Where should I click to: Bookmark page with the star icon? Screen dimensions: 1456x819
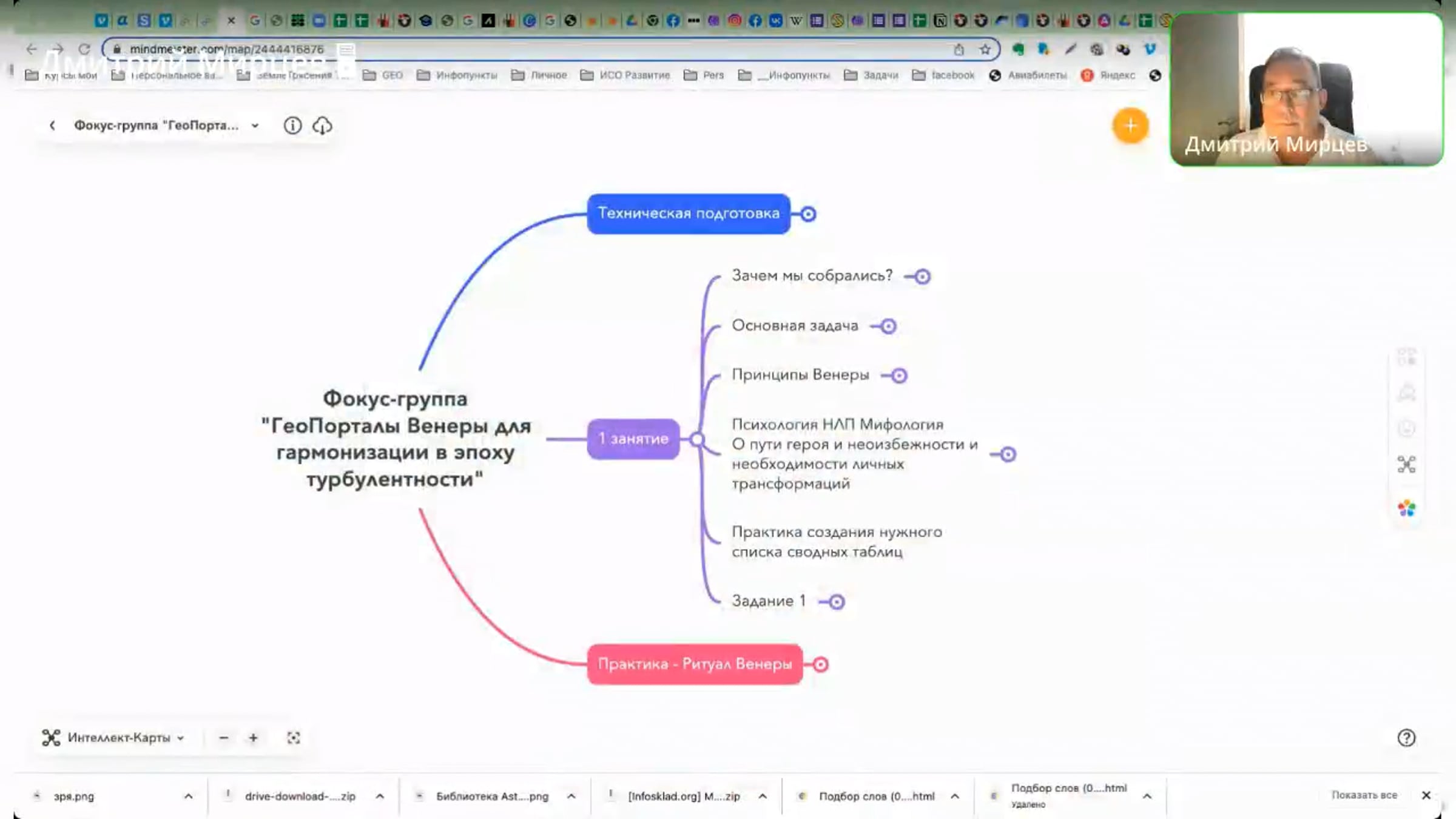point(985,50)
